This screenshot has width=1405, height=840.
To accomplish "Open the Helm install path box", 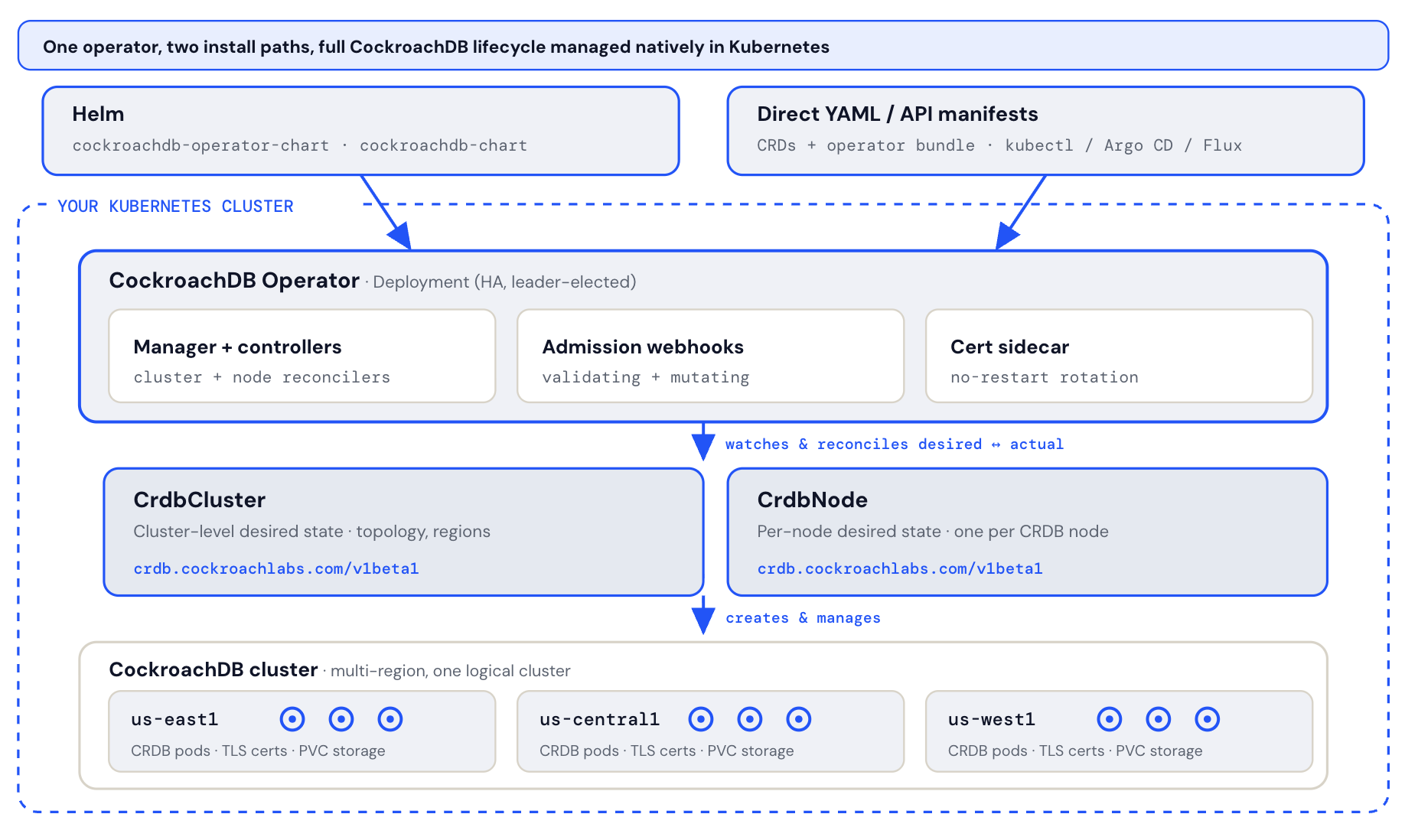I will [361, 131].
